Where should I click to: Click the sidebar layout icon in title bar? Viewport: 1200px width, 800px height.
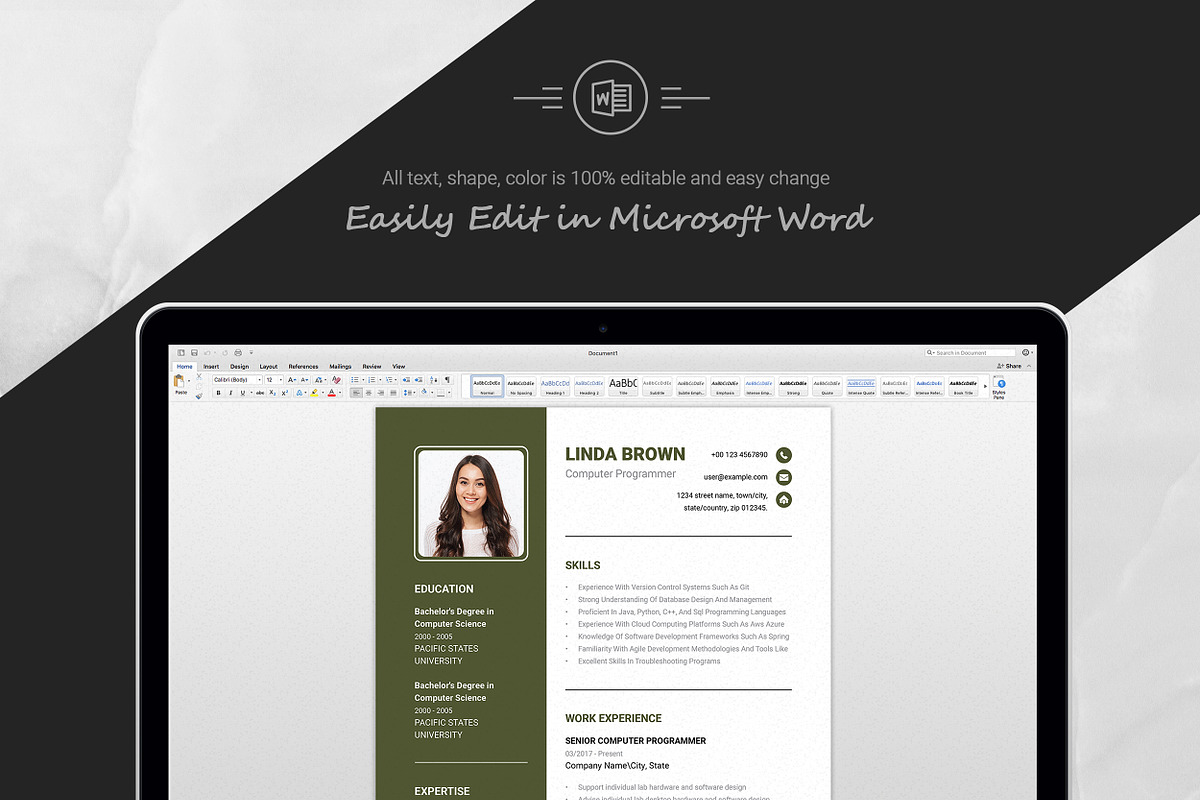[181, 353]
